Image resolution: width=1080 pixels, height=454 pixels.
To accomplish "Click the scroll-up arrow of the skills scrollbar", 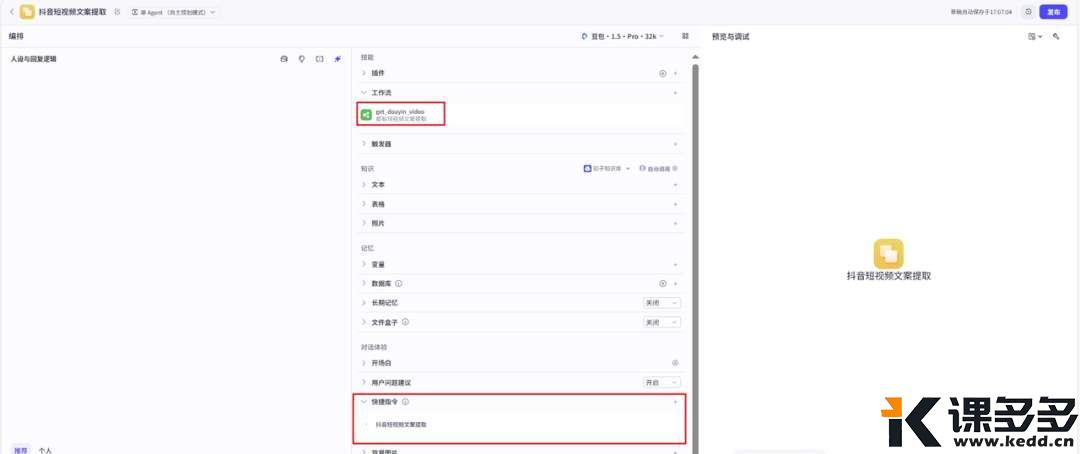I will (696, 56).
